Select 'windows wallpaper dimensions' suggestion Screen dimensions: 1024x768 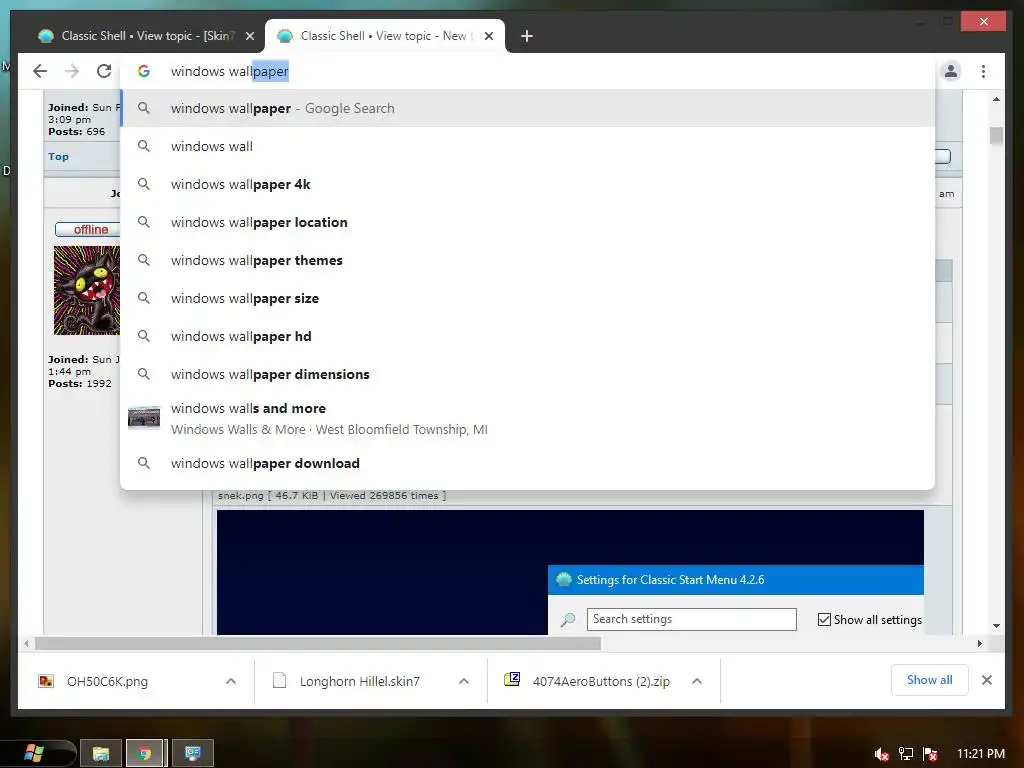point(528,374)
